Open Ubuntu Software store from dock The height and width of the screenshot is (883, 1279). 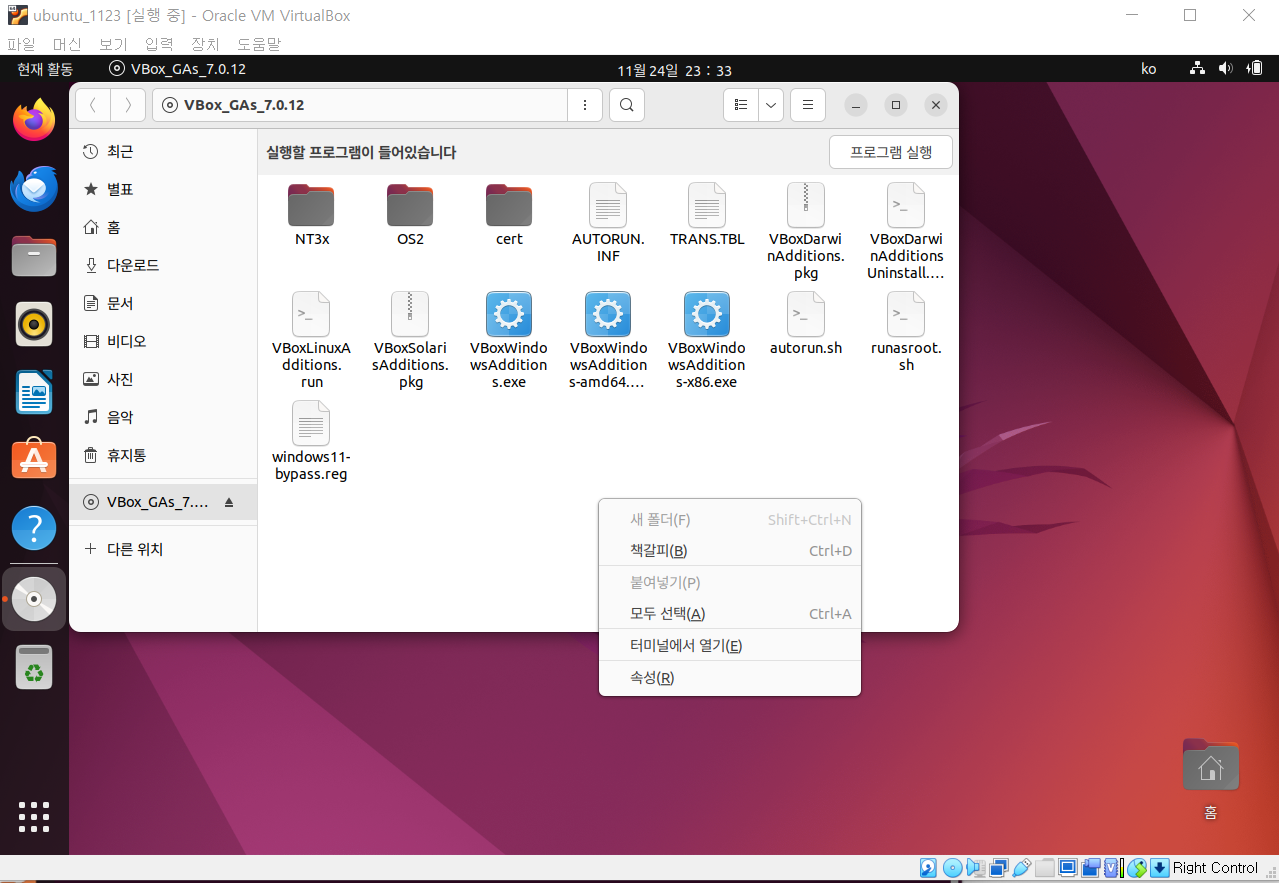point(34,459)
